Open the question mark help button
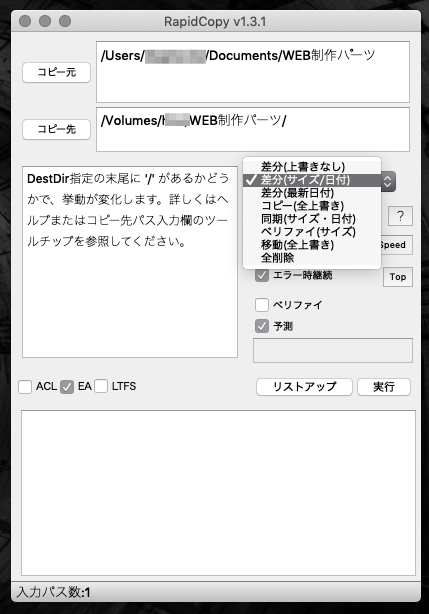The width and height of the screenshot is (429, 614). point(400,216)
